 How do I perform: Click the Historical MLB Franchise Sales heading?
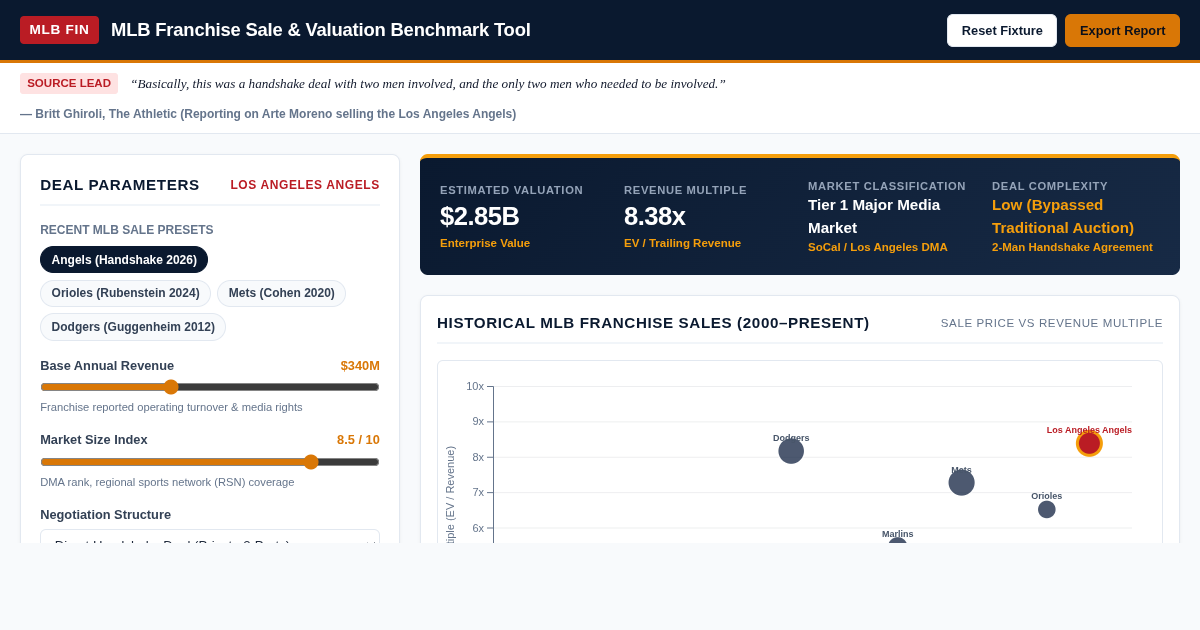pos(653,323)
